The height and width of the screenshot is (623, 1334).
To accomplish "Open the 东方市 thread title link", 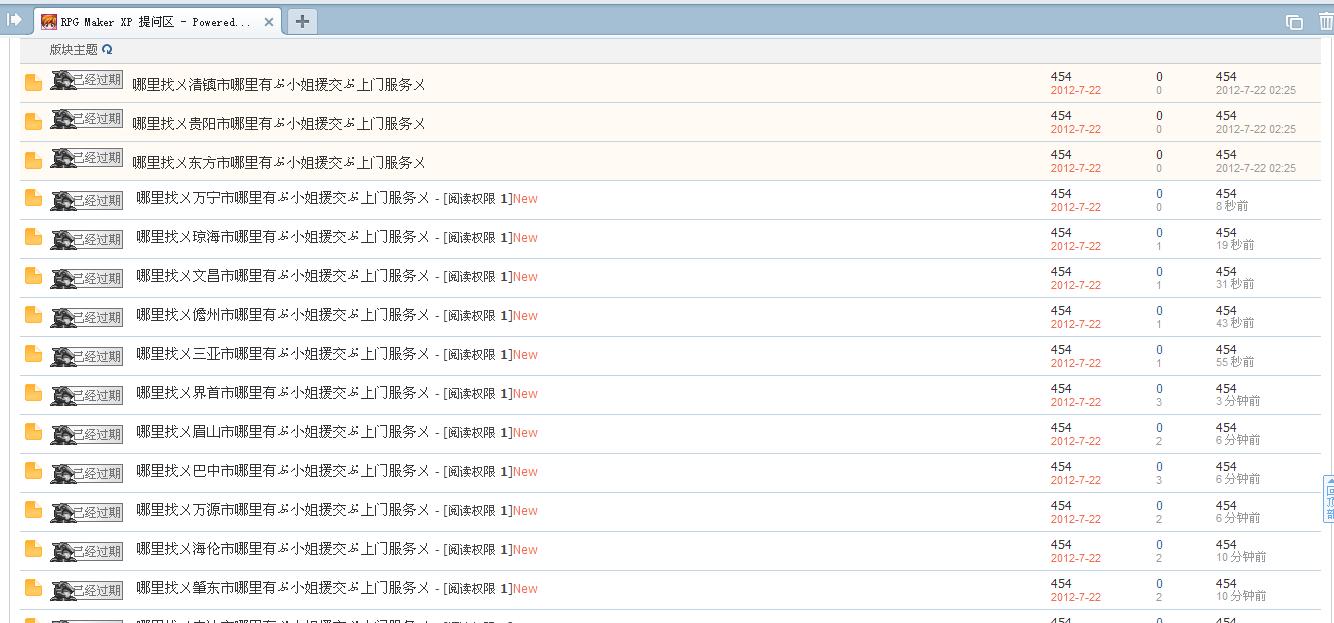I will 279,163.
